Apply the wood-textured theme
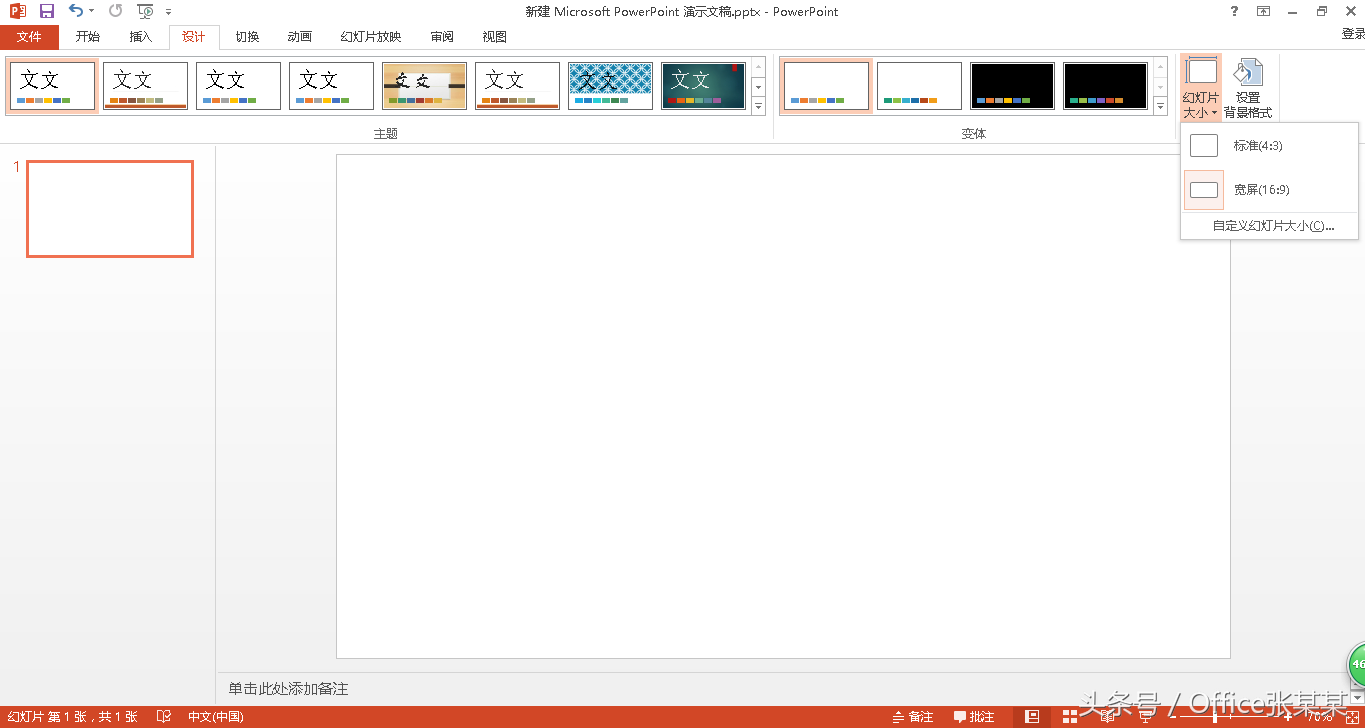Image resolution: width=1365 pixels, height=728 pixels. [424, 86]
